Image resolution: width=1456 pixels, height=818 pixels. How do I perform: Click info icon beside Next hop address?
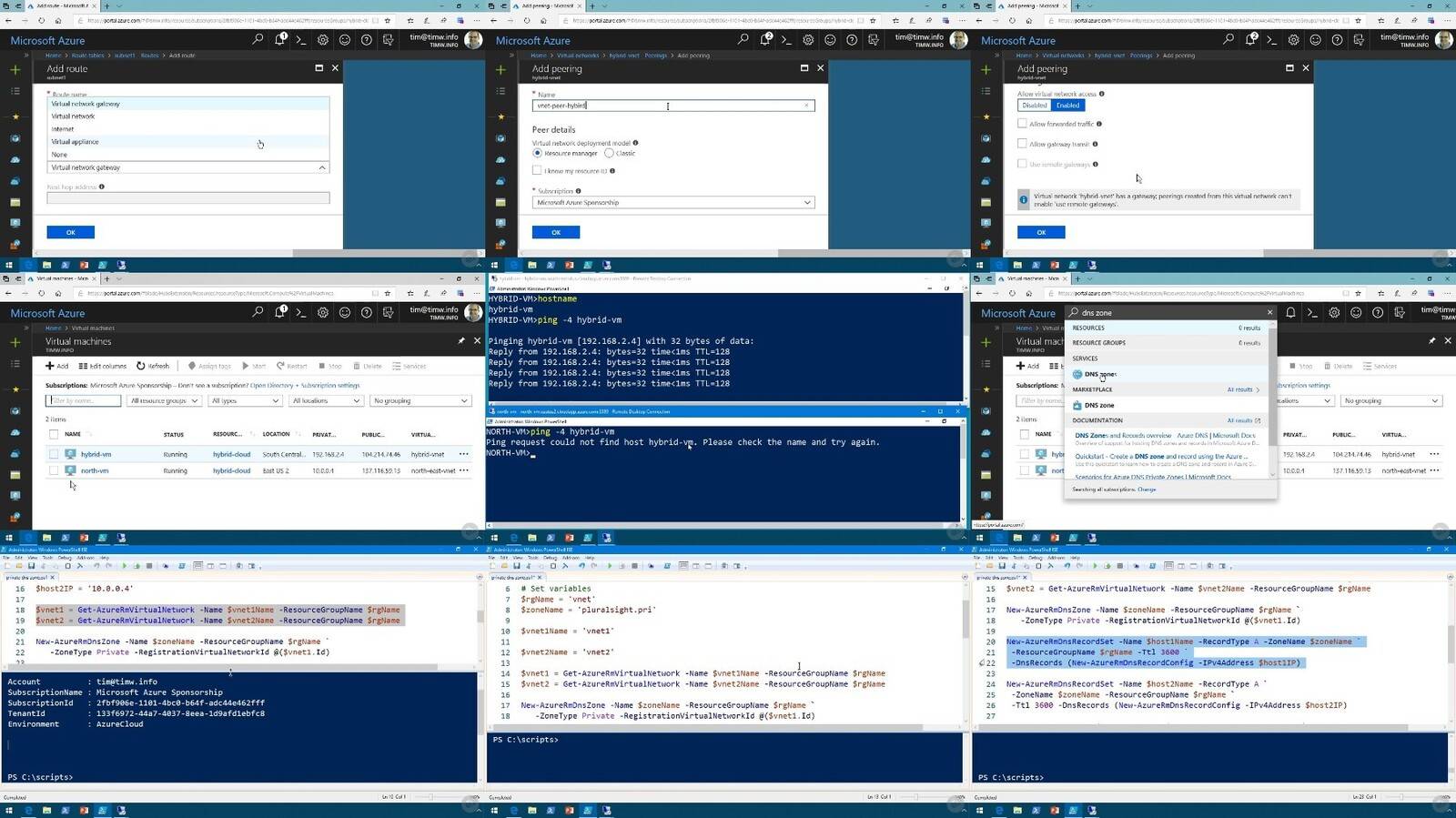[x=102, y=187]
